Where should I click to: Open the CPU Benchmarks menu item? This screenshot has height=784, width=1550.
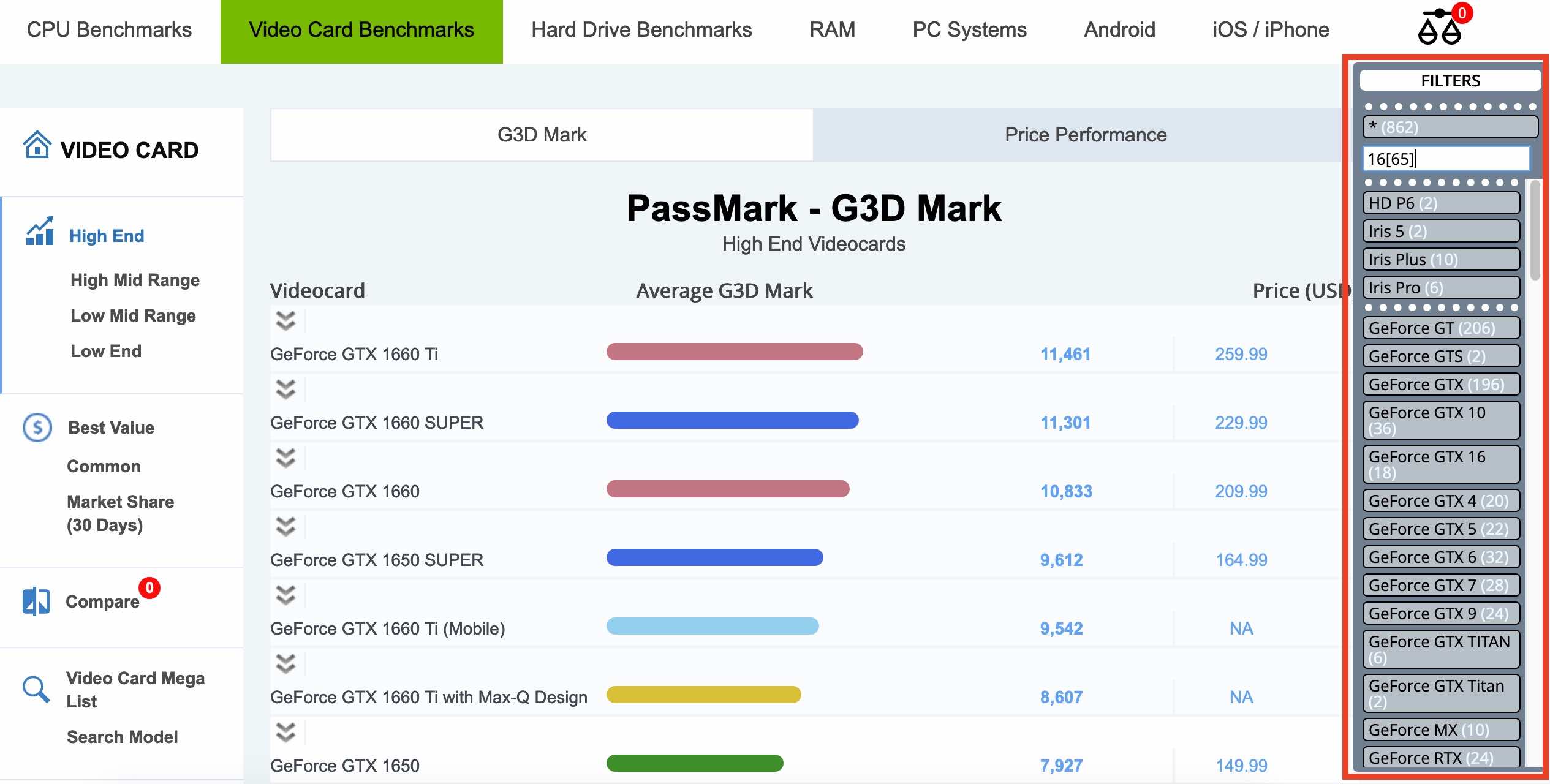109,29
